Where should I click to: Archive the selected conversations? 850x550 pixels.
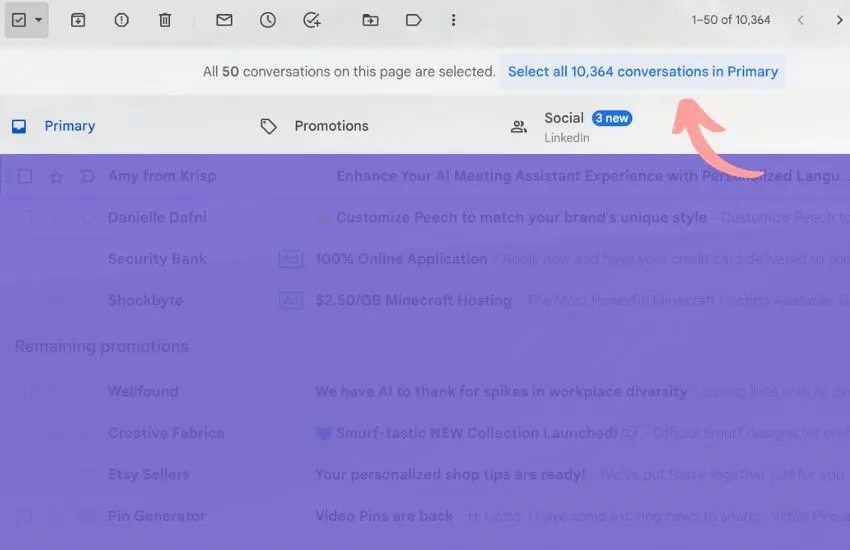pos(78,20)
